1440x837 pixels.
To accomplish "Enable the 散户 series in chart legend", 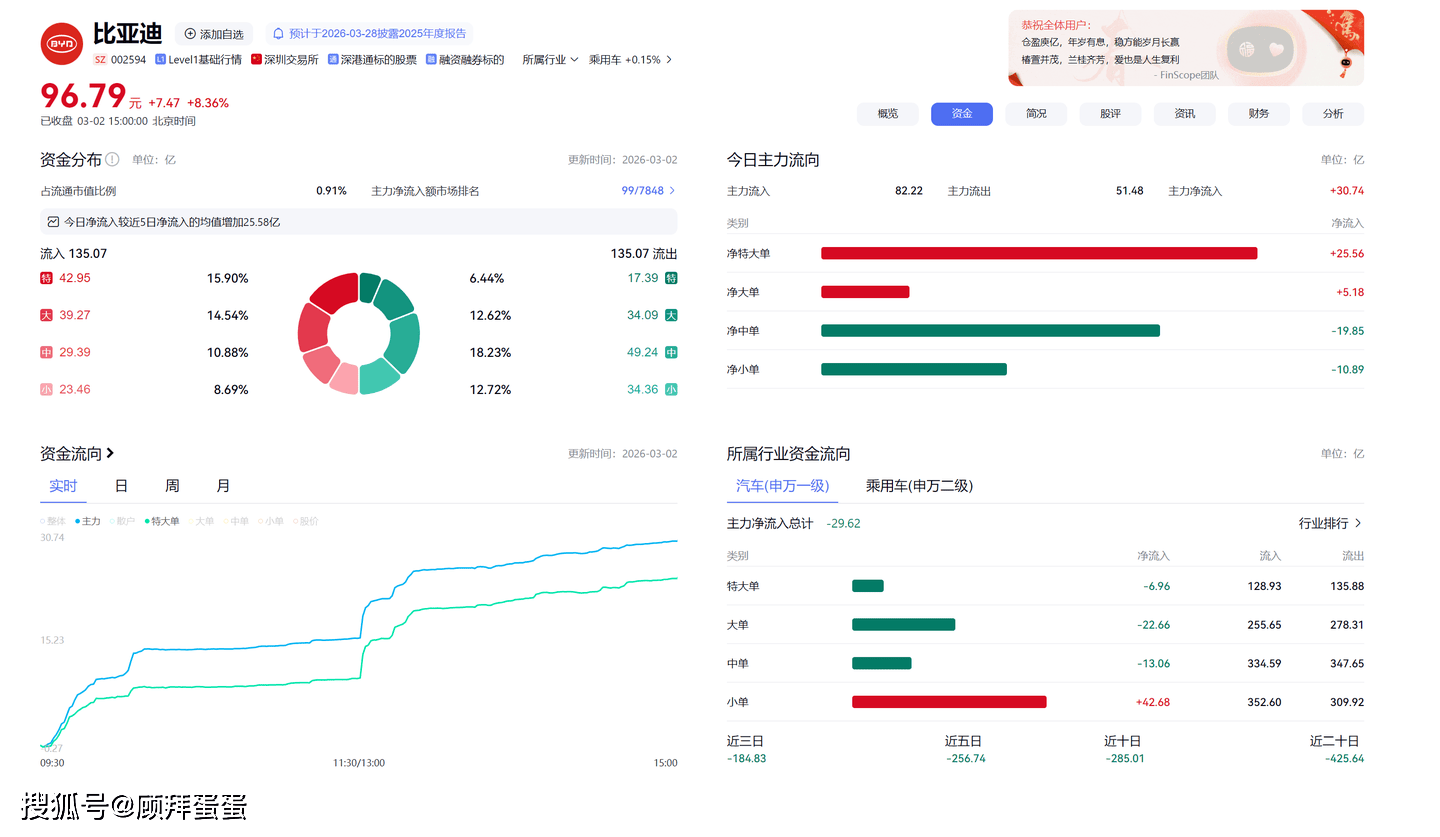I will [x=123, y=521].
